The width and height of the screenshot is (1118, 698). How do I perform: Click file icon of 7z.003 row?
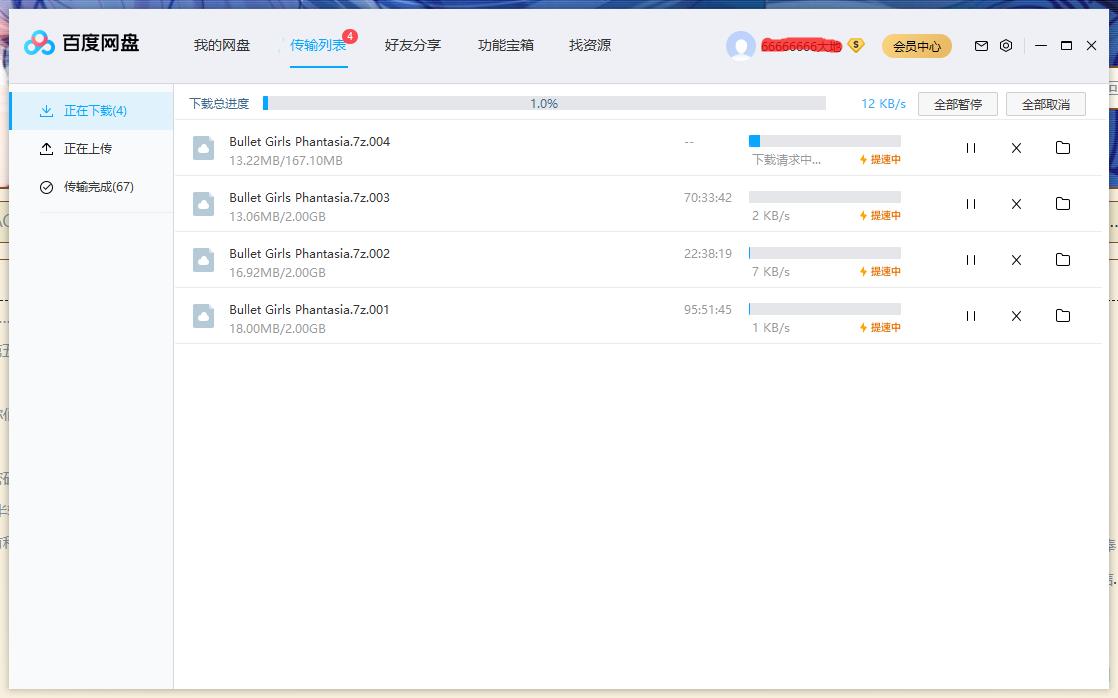coord(203,204)
